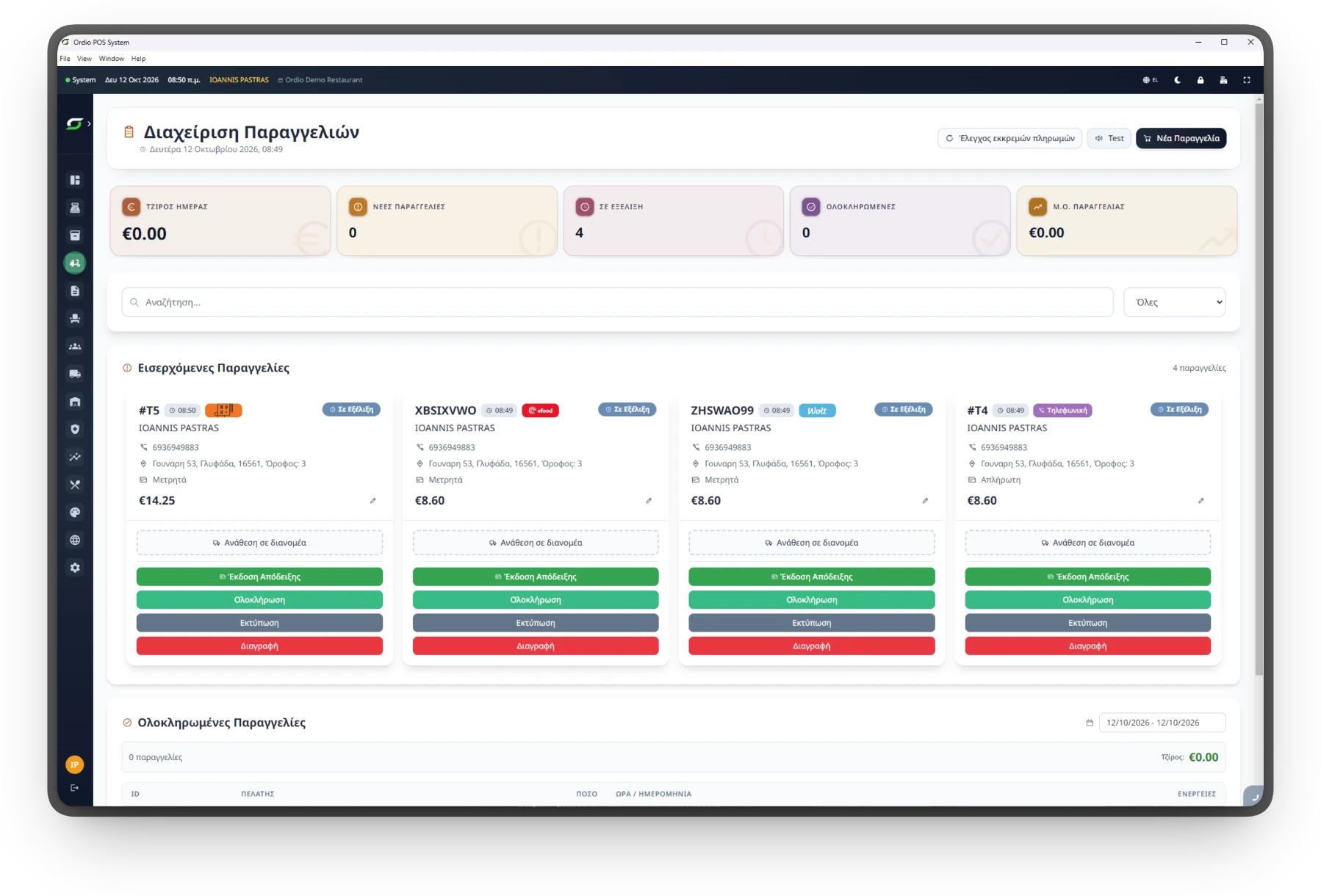The image size is (1321, 896).
Task: Click 'Διαγραφή' on order XBSIXVWO
Action: coord(536,646)
